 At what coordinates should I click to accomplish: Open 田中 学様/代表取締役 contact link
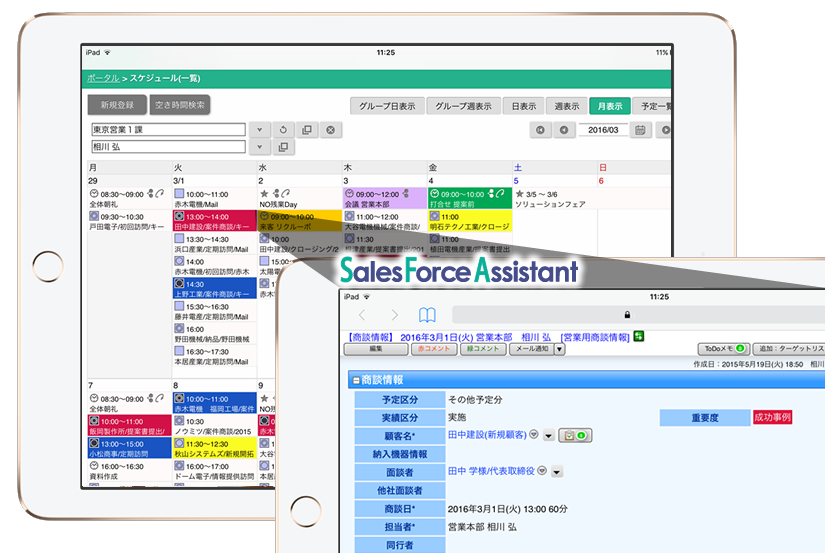click(x=491, y=471)
